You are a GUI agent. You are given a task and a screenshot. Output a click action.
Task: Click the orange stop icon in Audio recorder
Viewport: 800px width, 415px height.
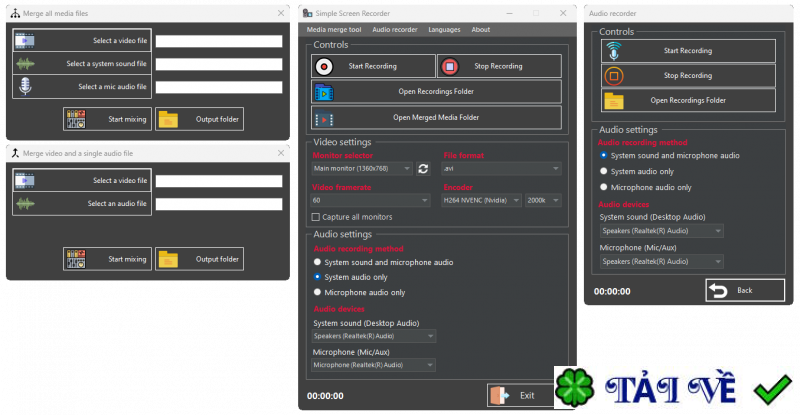point(614,76)
